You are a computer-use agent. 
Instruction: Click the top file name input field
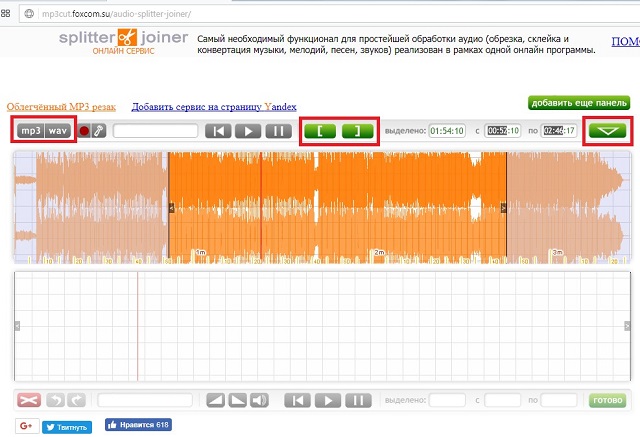154,130
